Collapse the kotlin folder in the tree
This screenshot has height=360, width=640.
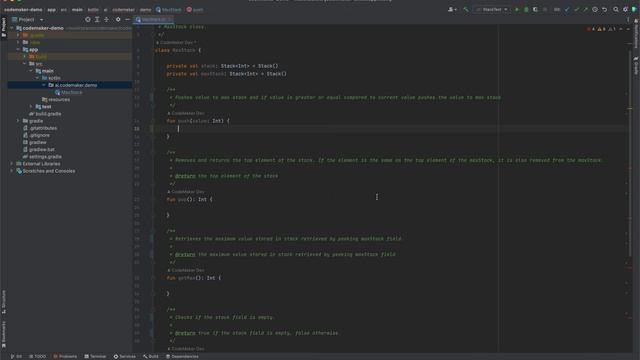(38, 78)
